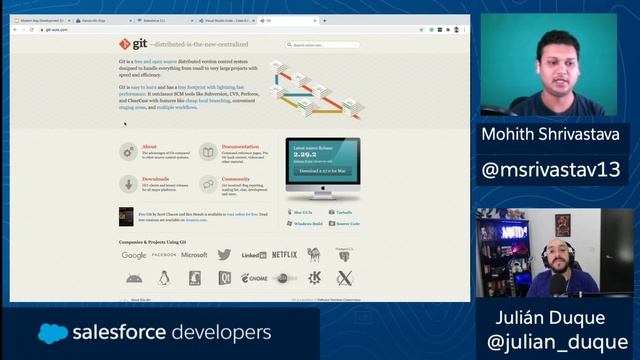This screenshot has height=360, width=640.
Task: Open the Chrome profile avatar
Action: pos(456,30)
